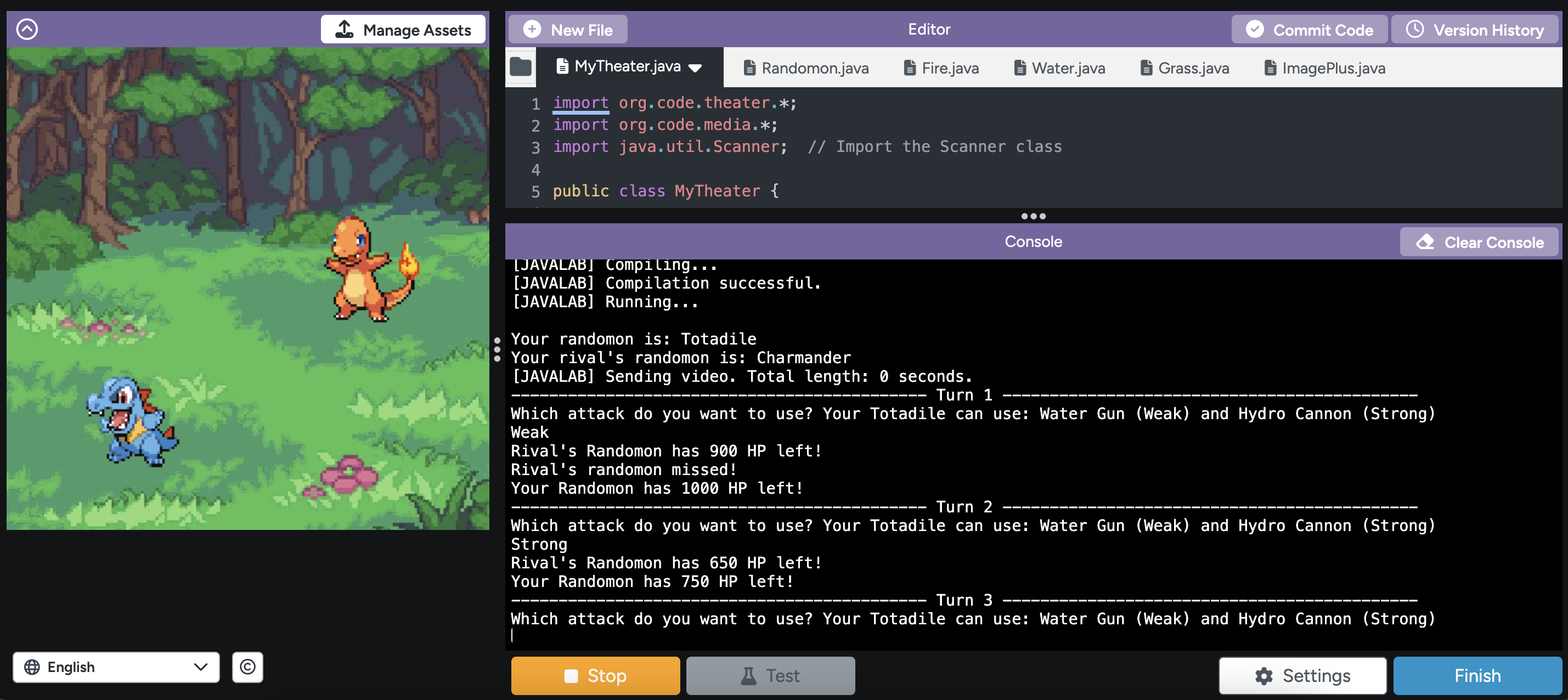Open the ImagePlus.java tab

coord(1324,68)
